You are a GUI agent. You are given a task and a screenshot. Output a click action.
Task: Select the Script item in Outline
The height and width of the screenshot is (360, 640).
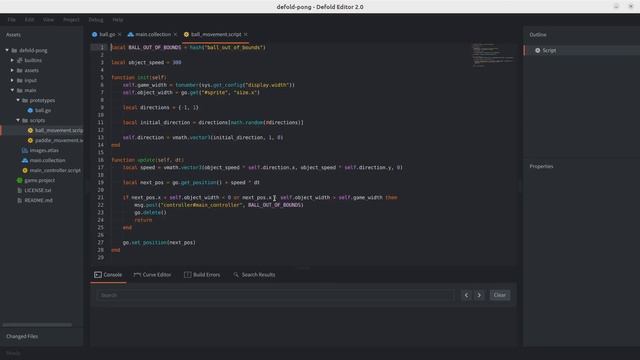pyautogui.click(x=582, y=50)
